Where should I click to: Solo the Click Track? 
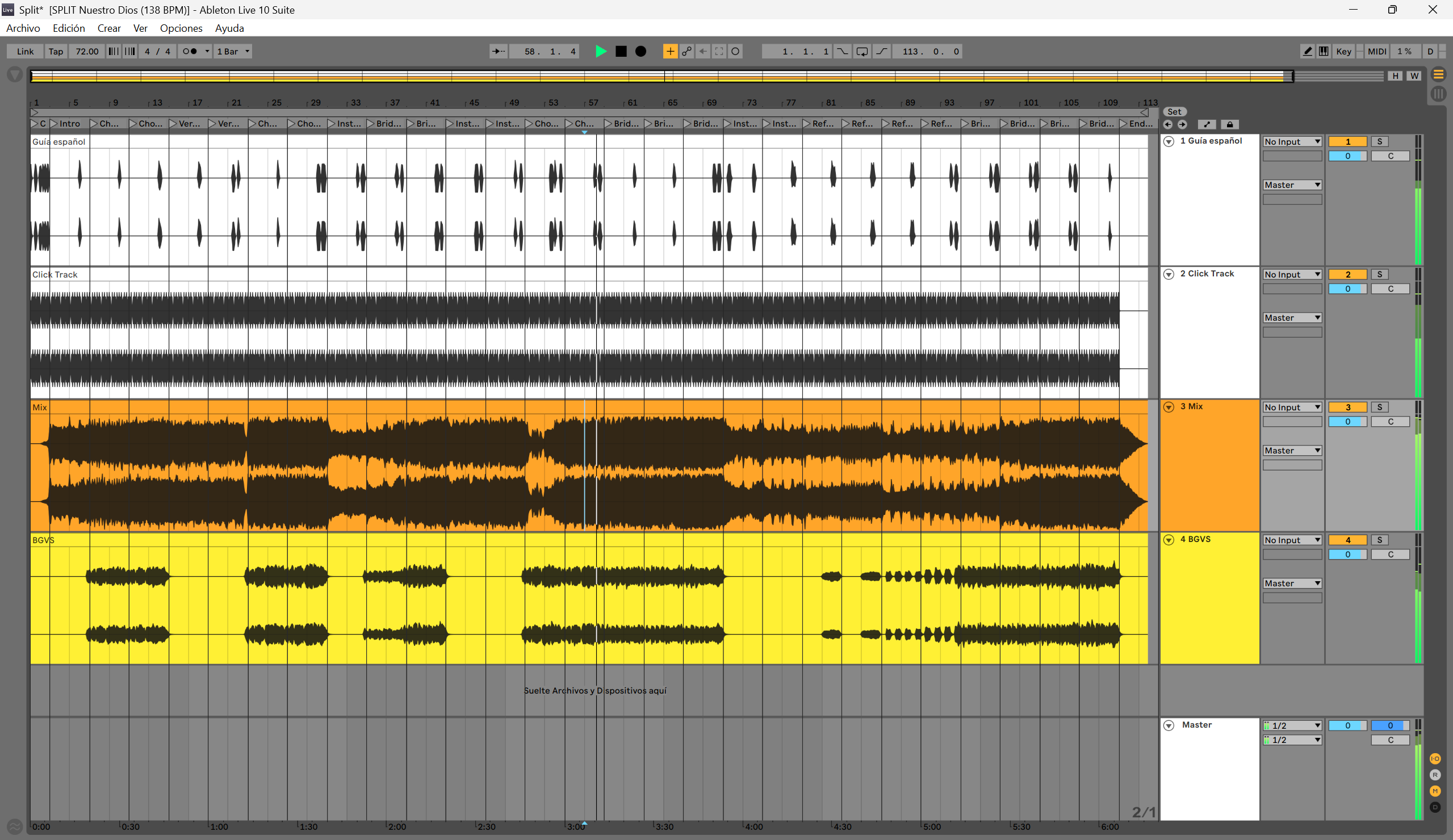1379,275
